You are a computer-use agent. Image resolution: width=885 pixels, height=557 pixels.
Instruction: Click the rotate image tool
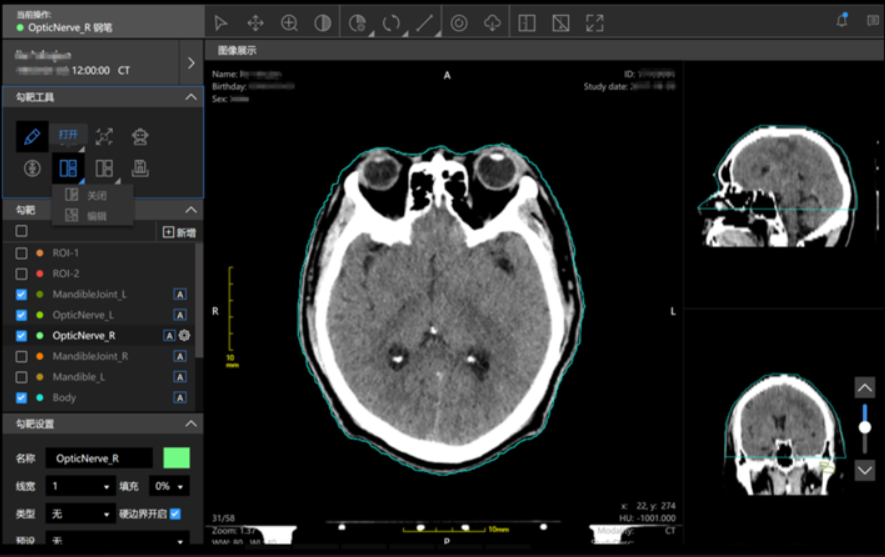[391, 23]
